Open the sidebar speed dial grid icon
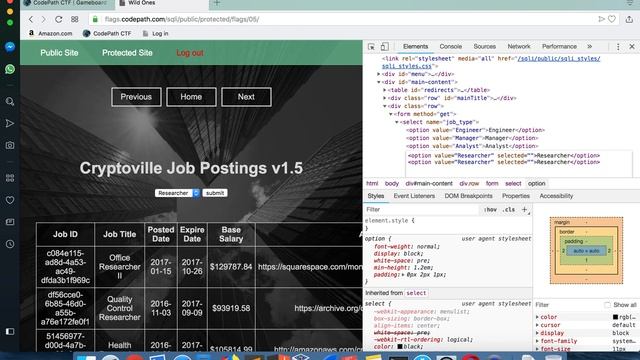This screenshot has width=640, height=360. click(x=10, y=178)
